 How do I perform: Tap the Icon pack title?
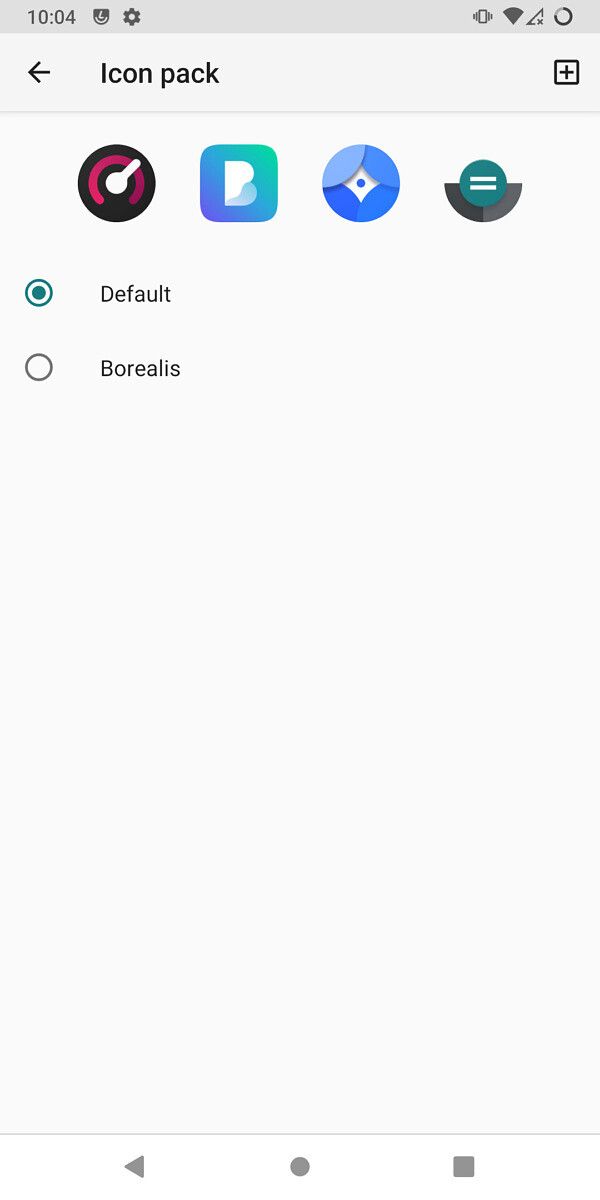click(159, 72)
